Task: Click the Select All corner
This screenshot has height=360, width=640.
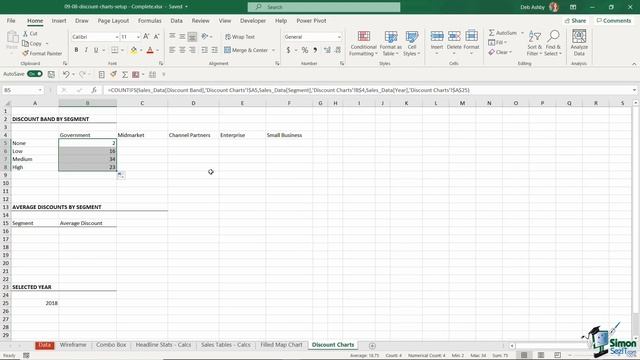Action: point(6,103)
